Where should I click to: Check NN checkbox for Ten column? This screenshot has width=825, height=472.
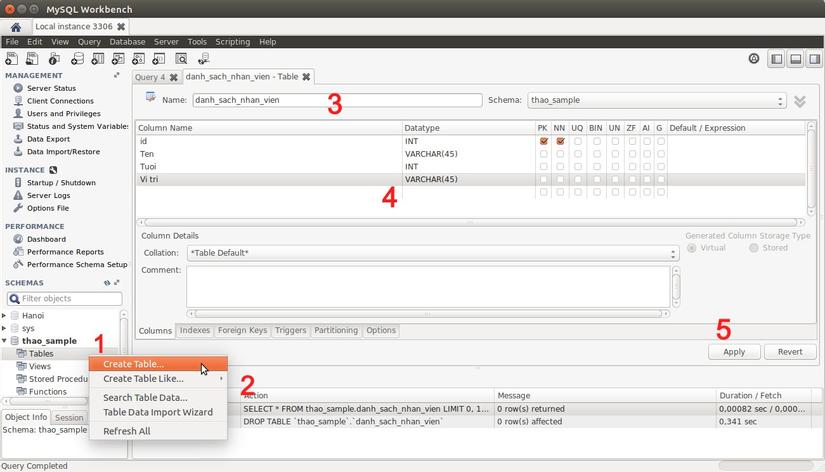560,154
